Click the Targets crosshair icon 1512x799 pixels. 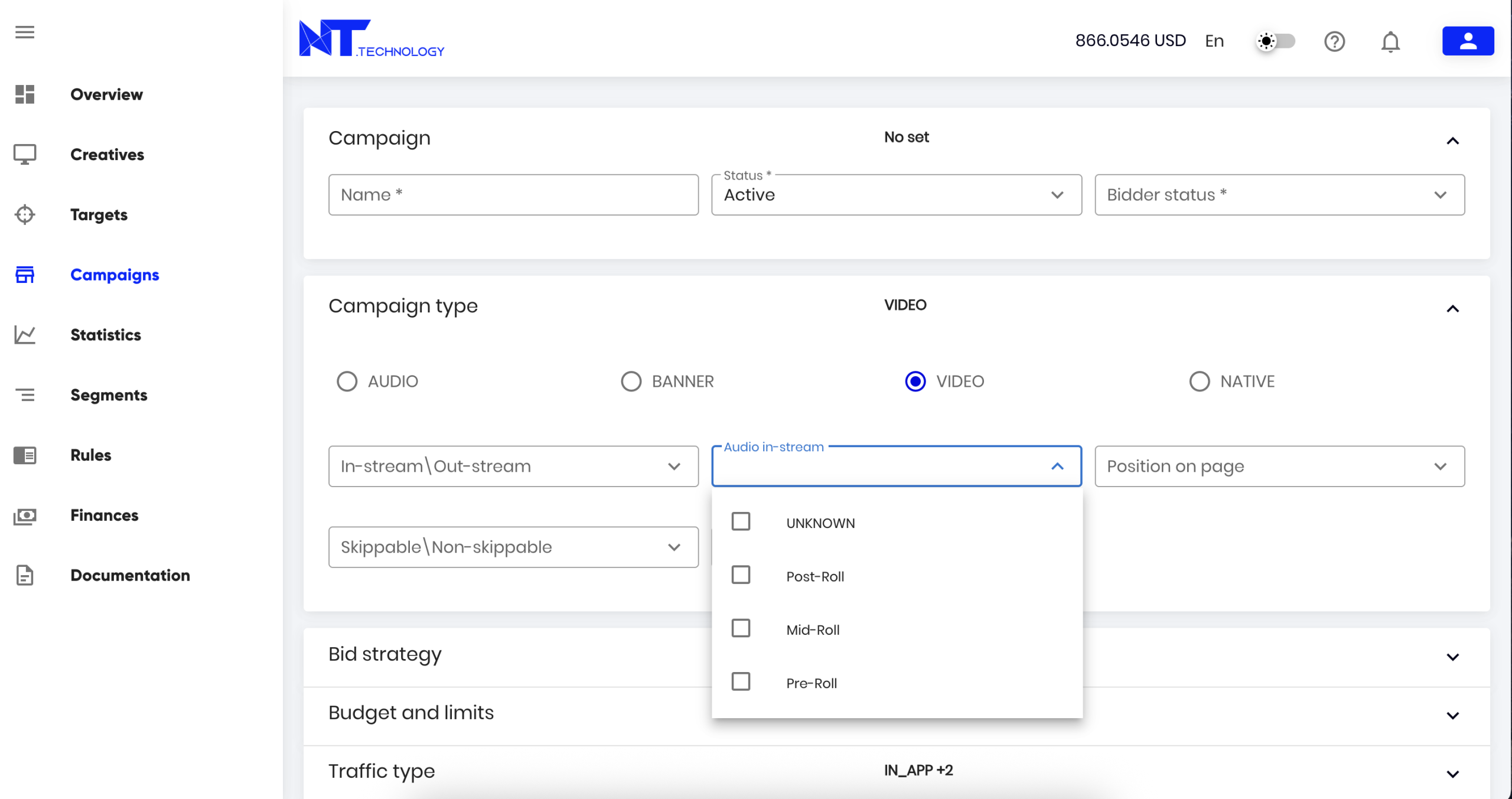point(25,214)
